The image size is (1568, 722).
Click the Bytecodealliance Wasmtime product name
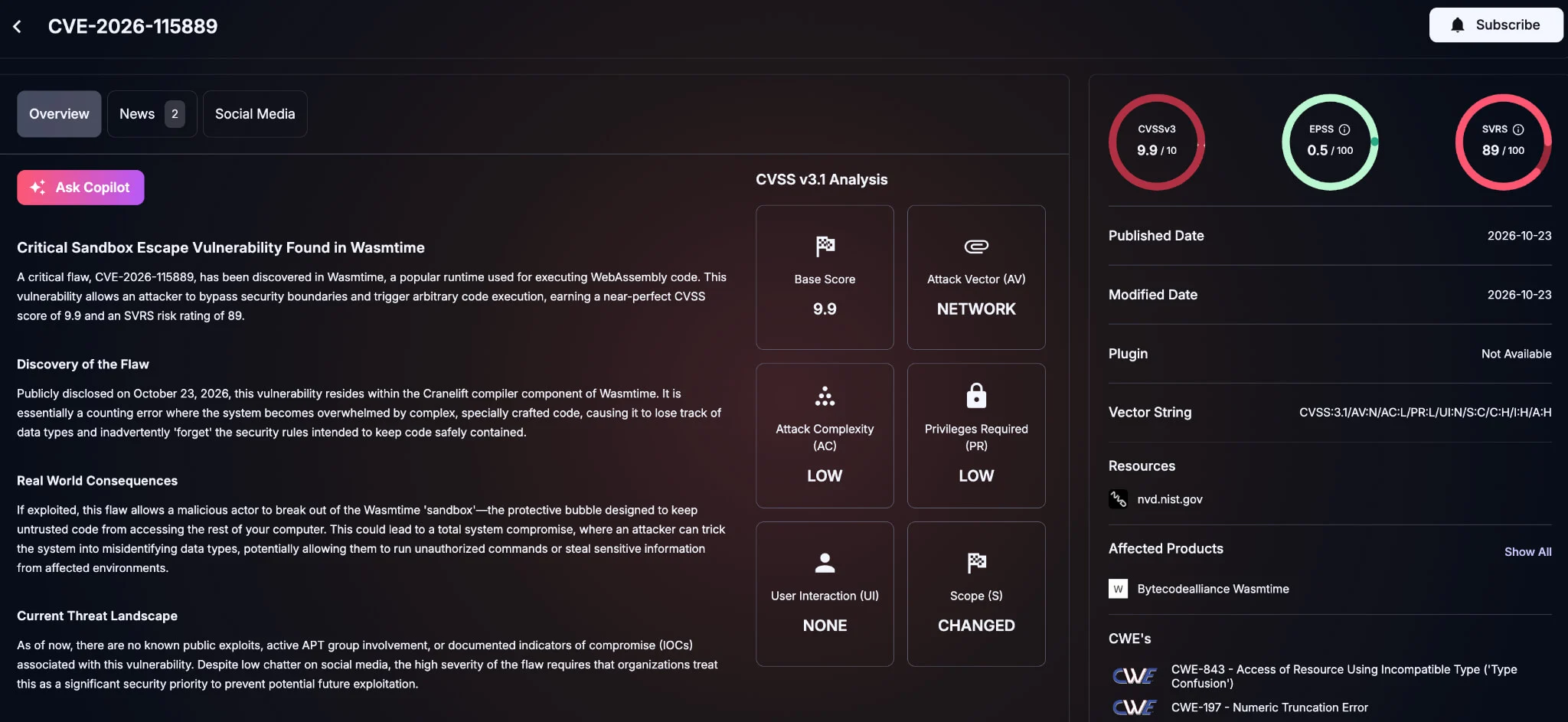[x=1213, y=589]
